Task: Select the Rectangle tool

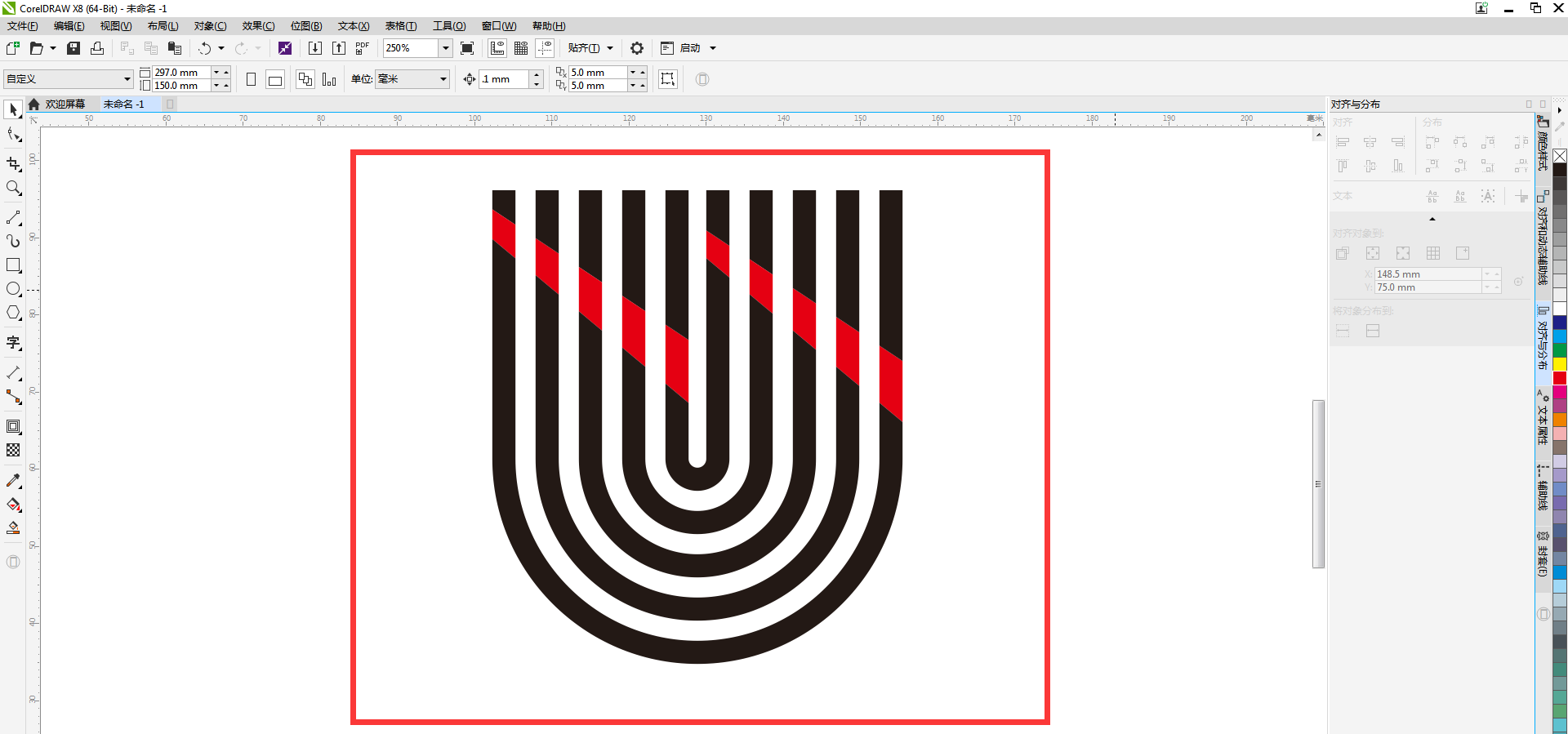Action: tap(13, 265)
